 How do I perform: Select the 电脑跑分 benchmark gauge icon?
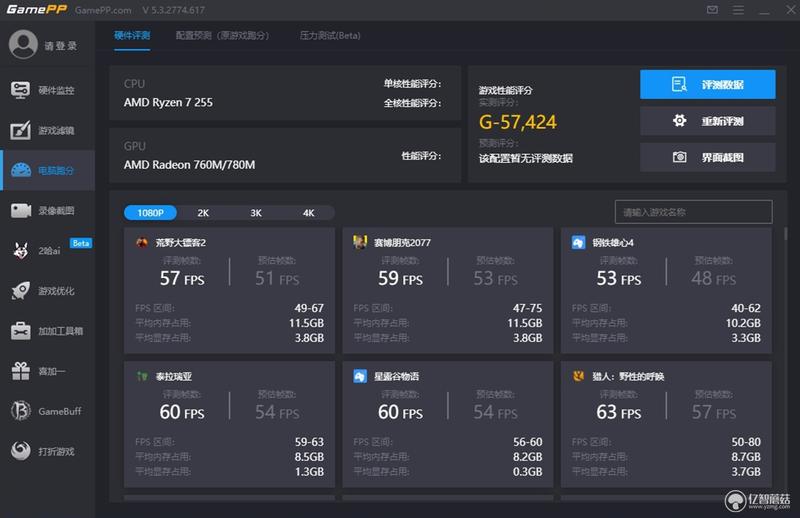tap(20, 170)
